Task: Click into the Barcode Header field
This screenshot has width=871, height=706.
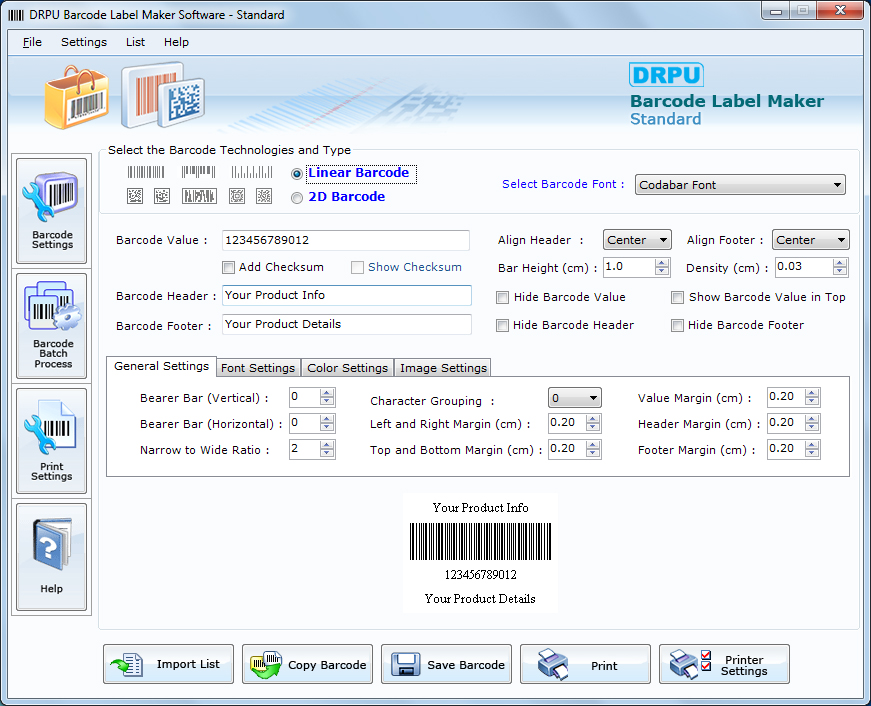Action: tap(347, 296)
